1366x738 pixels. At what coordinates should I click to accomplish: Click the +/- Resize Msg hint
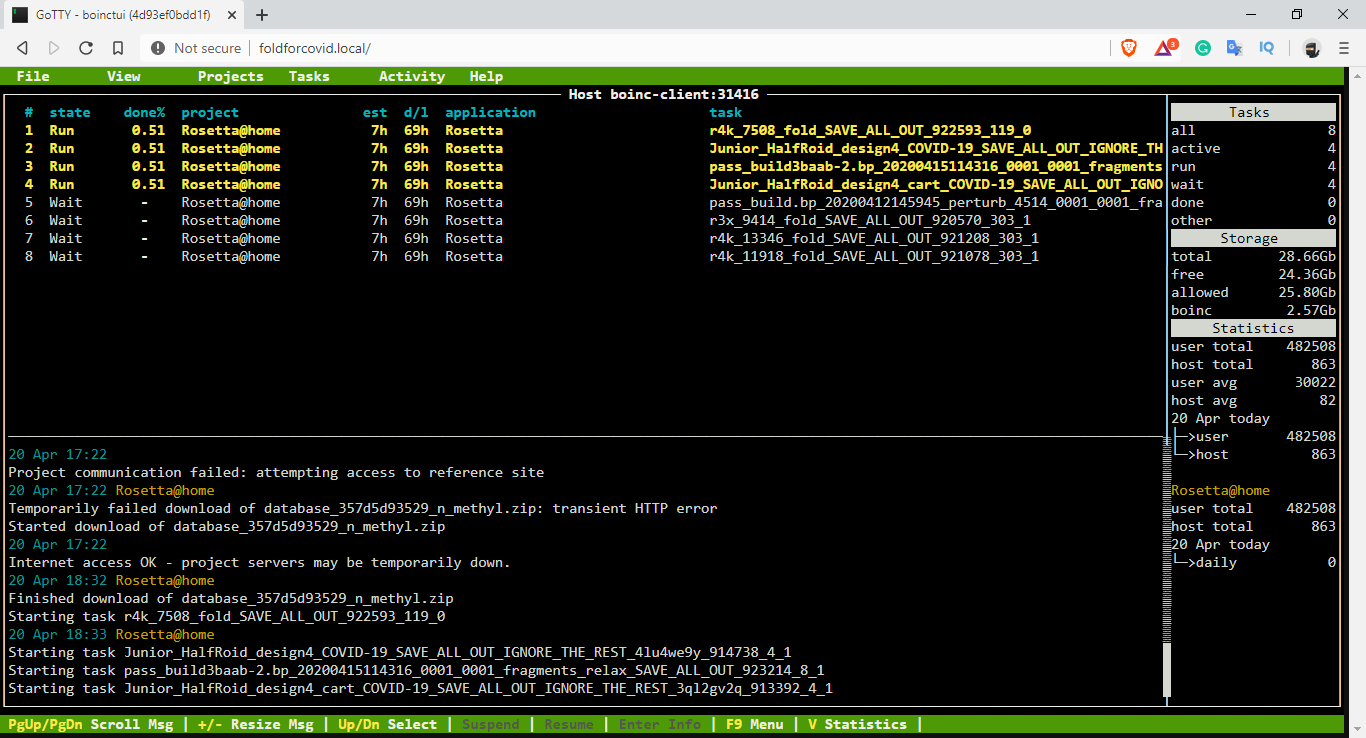point(255,724)
